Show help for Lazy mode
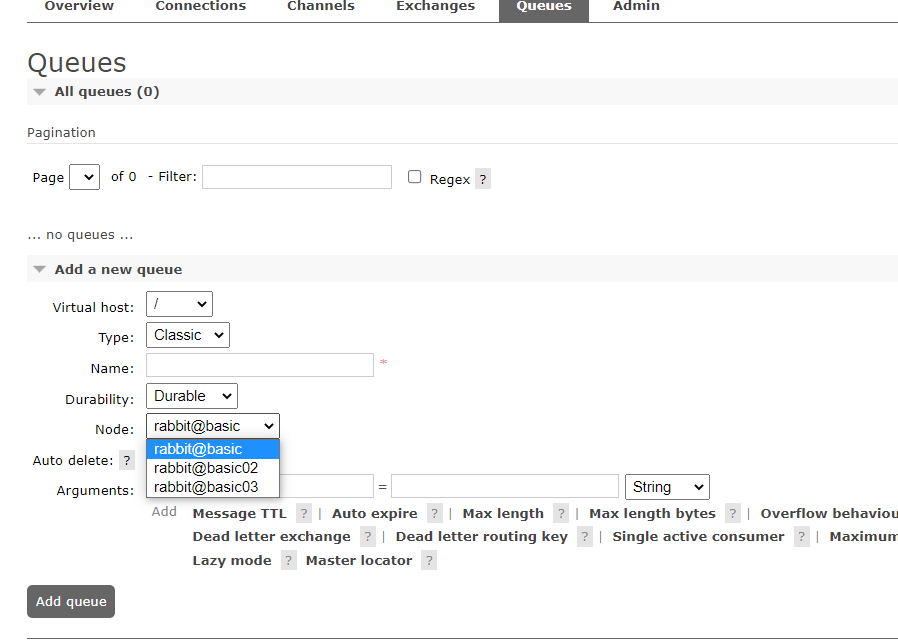The width and height of the screenshot is (898, 640). pyautogui.click(x=289, y=560)
